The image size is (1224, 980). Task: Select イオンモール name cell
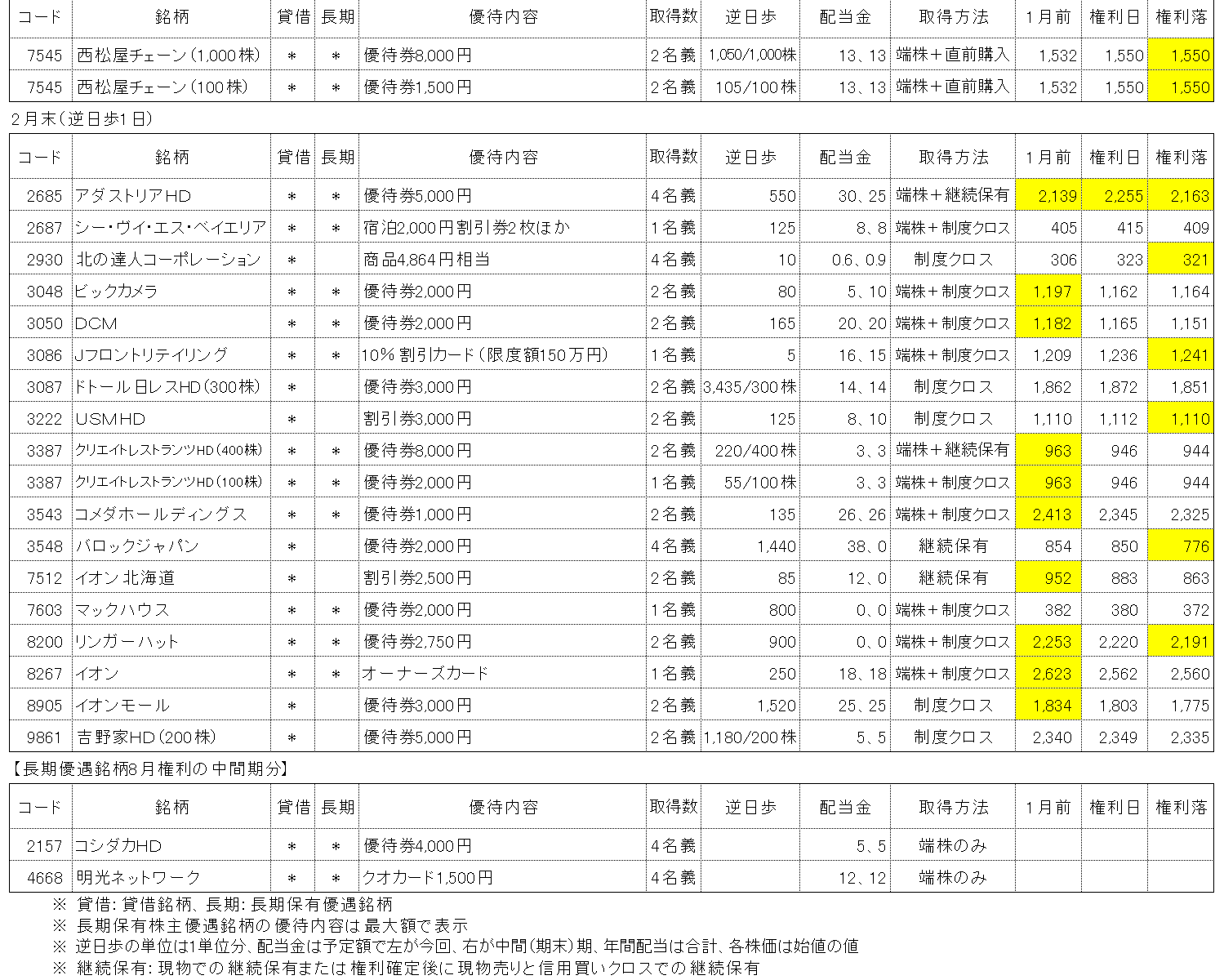coord(171,706)
